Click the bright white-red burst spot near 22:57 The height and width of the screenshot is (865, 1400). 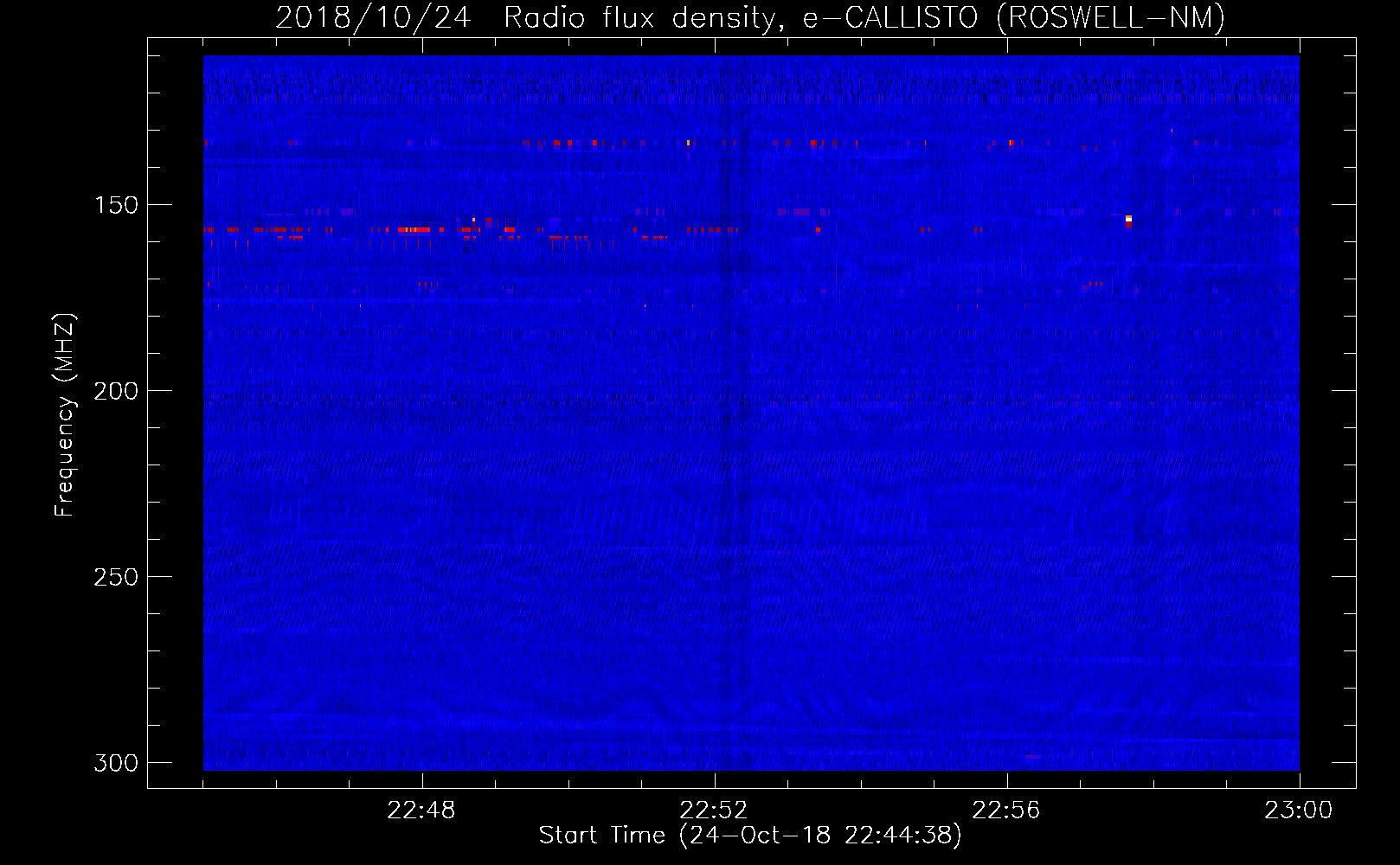1128,221
